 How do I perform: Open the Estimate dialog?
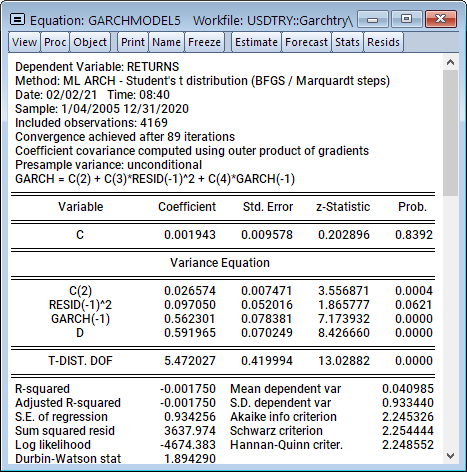pyautogui.click(x=256, y=42)
